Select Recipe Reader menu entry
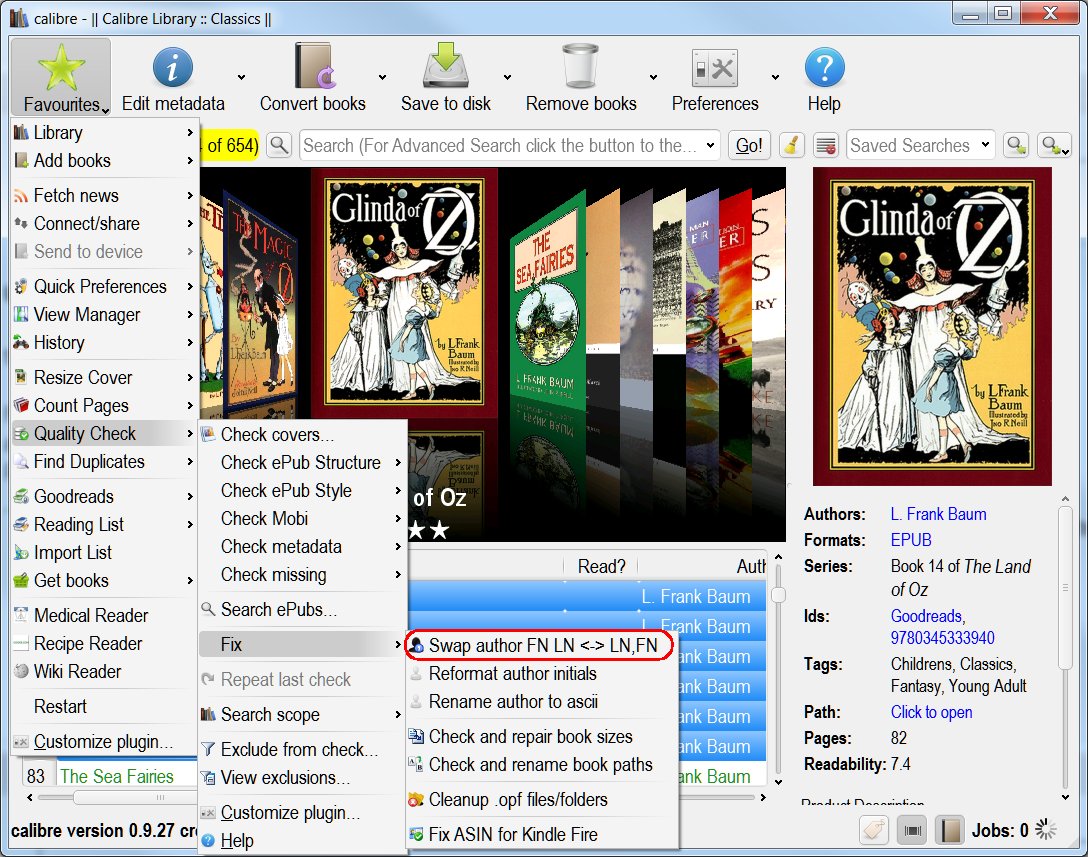 (x=104, y=643)
